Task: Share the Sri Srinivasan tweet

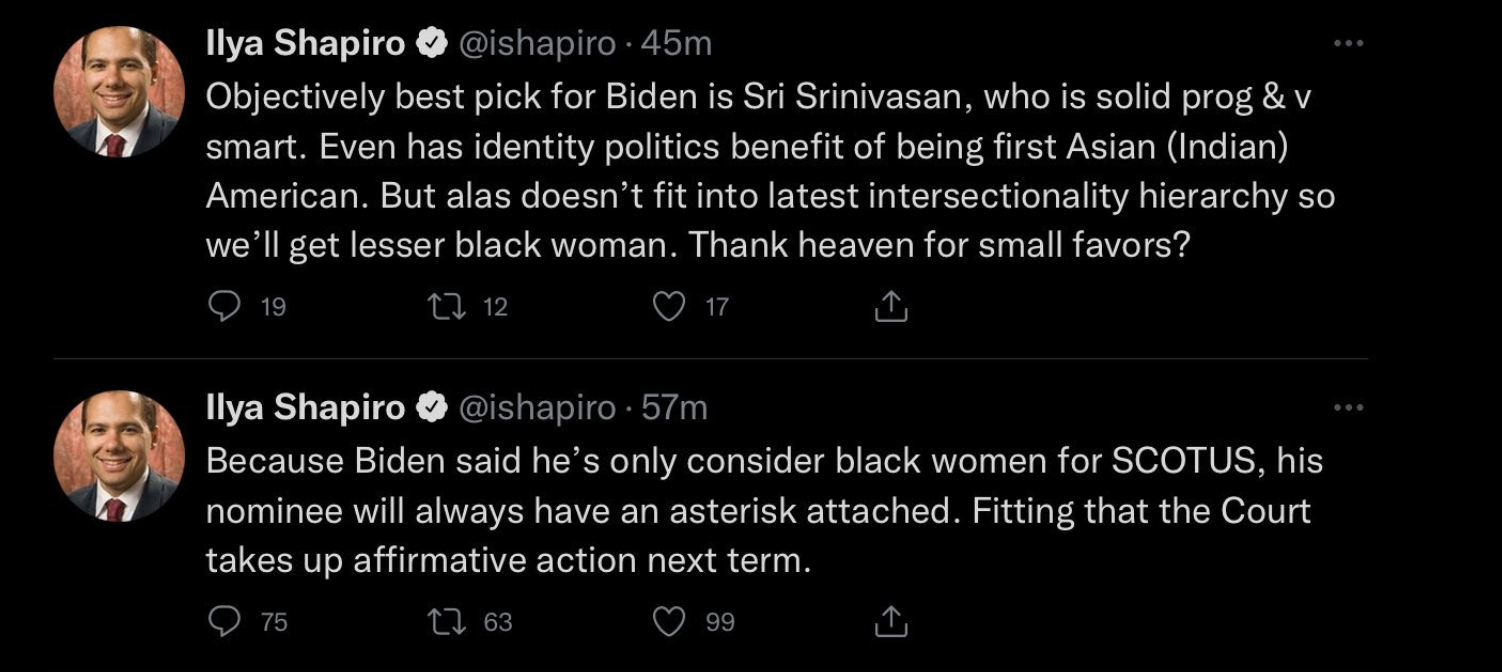Action: click(890, 308)
